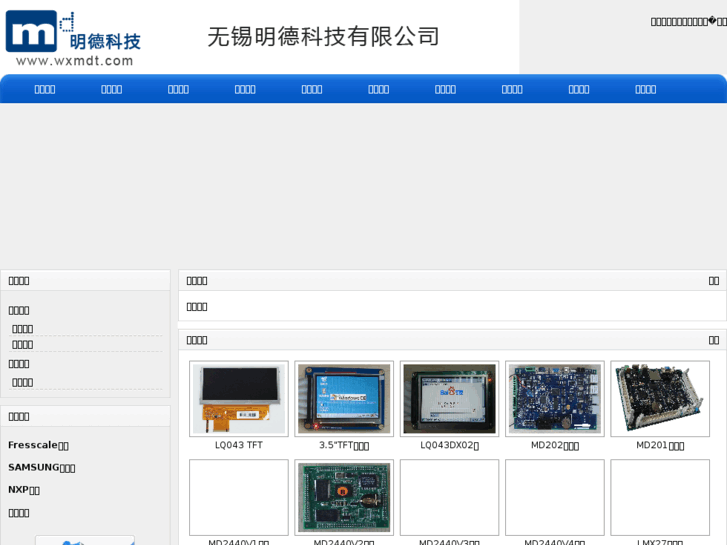
Task: Open the blank I.MX27 product thumbnail
Action: point(660,498)
